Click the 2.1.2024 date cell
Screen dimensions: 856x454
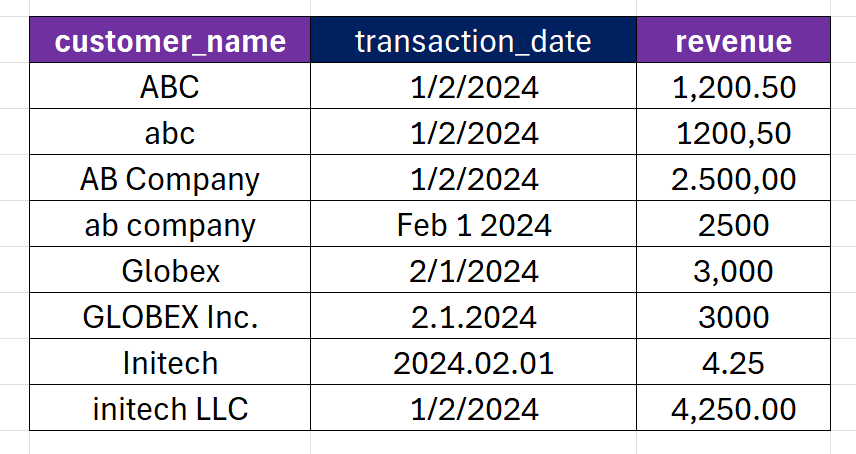point(473,317)
